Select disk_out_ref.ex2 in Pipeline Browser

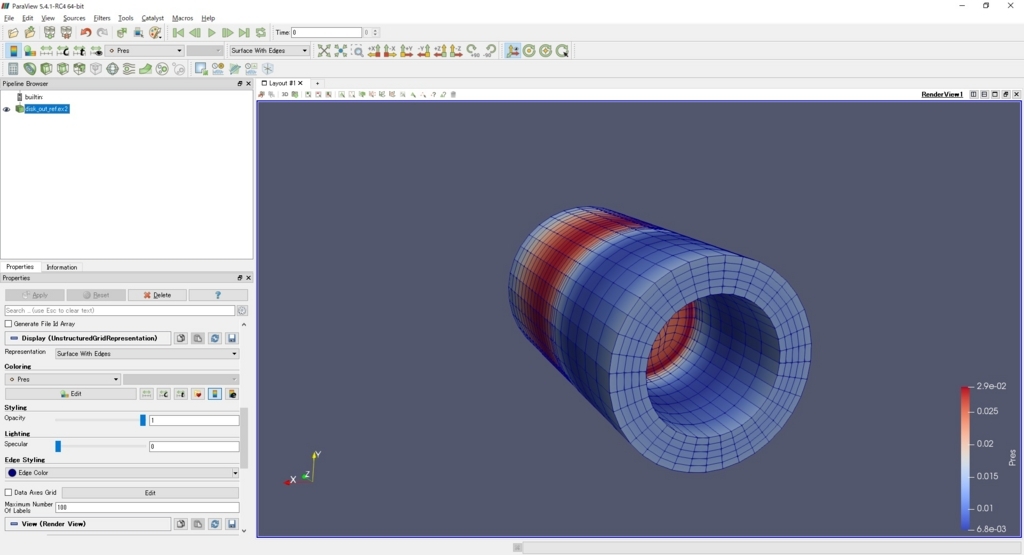tap(46, 109)
